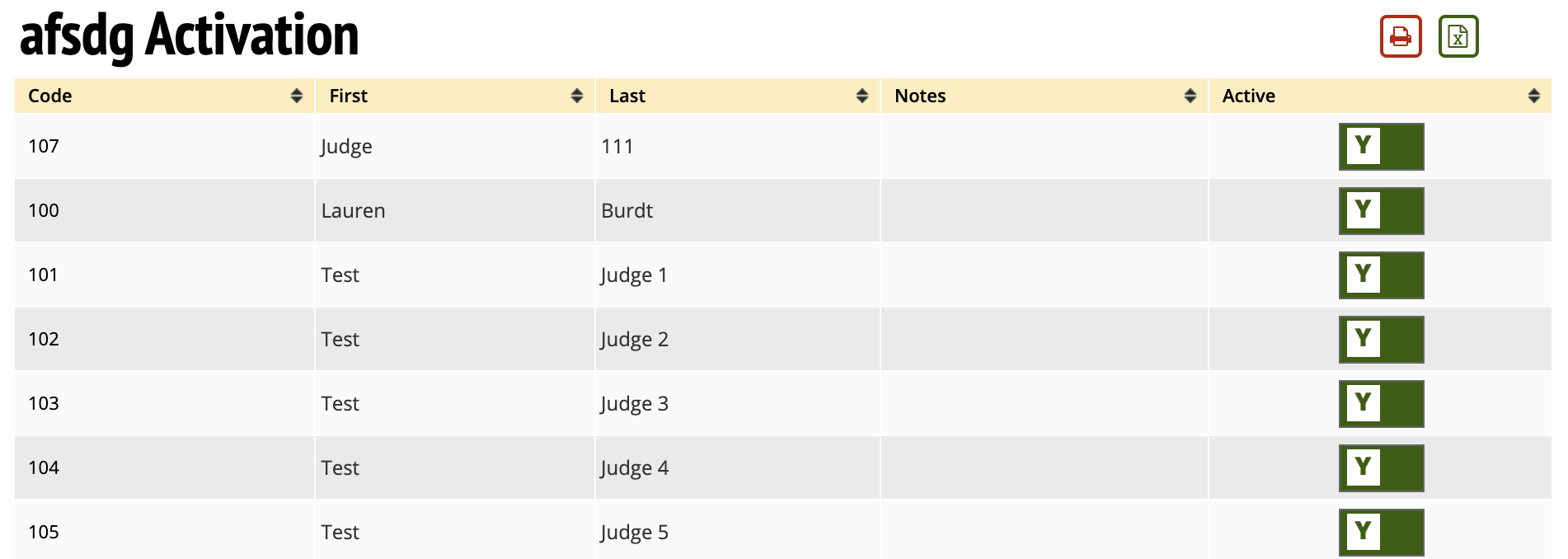Screen dimensions: 1568x559
Task: Toggle active status for Judge 3
Action: tap(1381, 404)
